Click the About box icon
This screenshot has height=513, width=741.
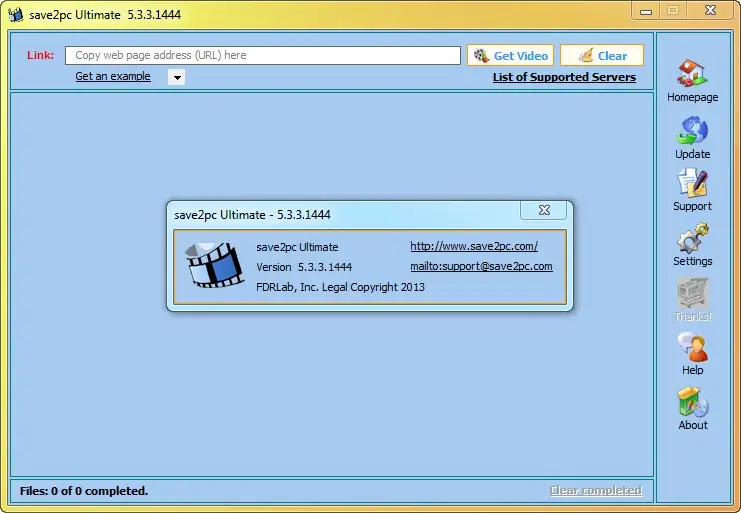[692, 402]
